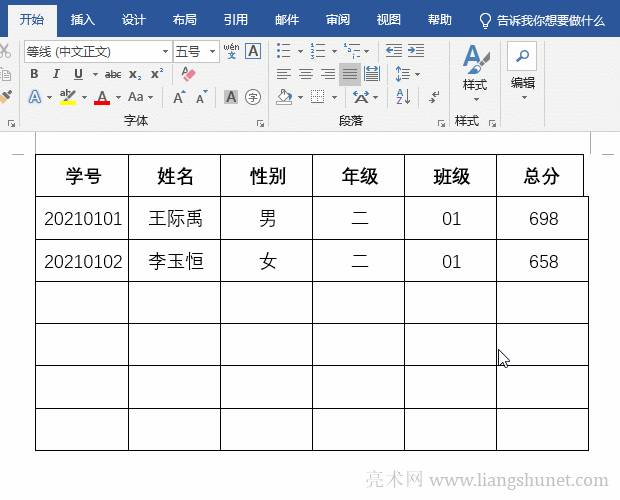The height and width of the screenshot is (500, 620).
Task: Clear all formatting with eraser icon
Action: [x=188, y=74]
